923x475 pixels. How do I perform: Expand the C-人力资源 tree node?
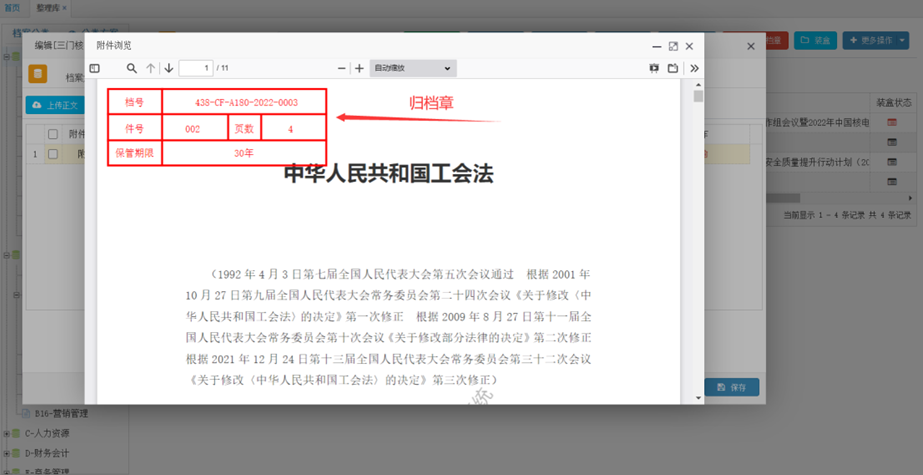point(6,434)
